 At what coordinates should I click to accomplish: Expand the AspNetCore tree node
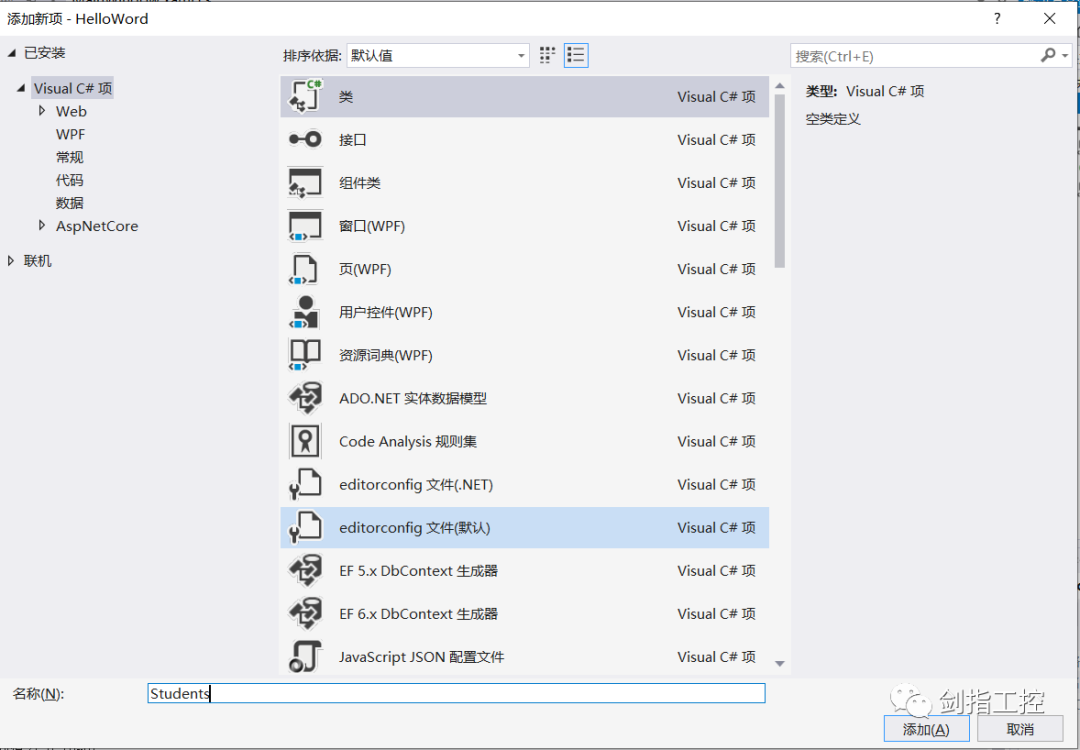click(x=42, y=225)
